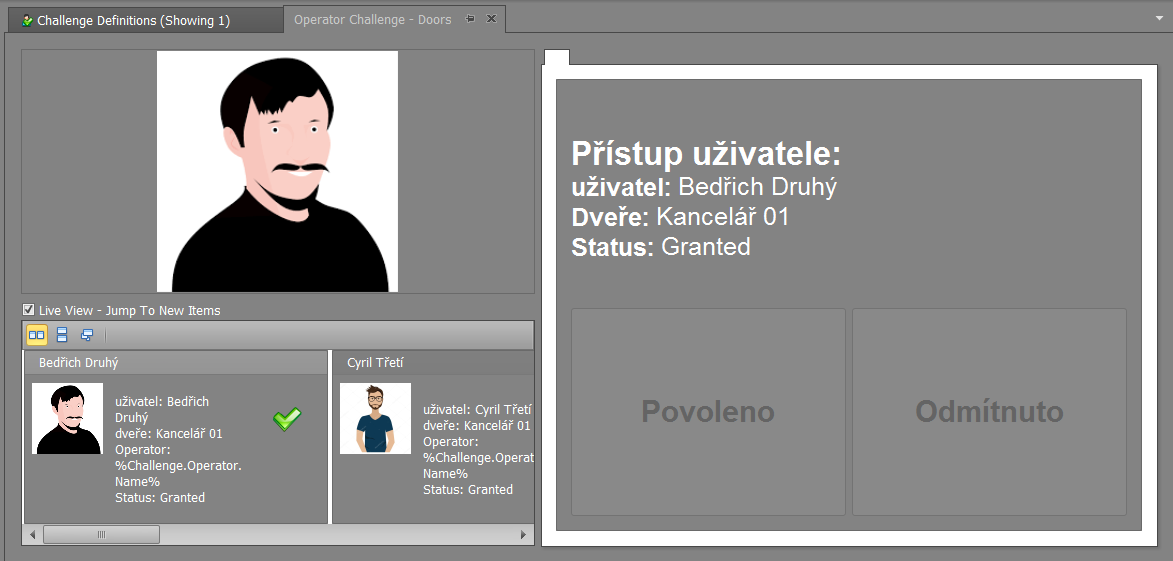Click the cascade windows view icon
The width and height of the screenshot is (1173, 561).
coord(87,335)
